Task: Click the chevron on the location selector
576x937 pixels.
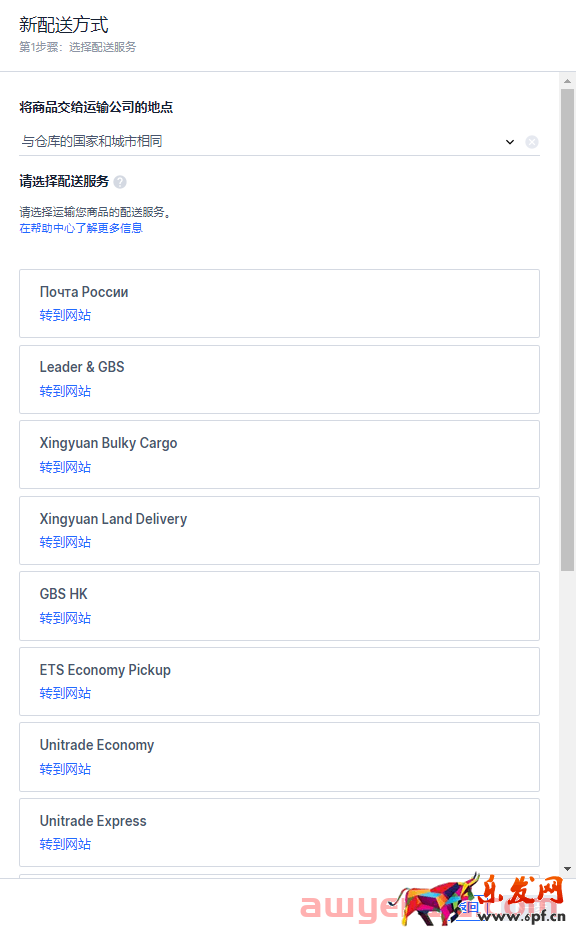Action: tap(510, 142)
